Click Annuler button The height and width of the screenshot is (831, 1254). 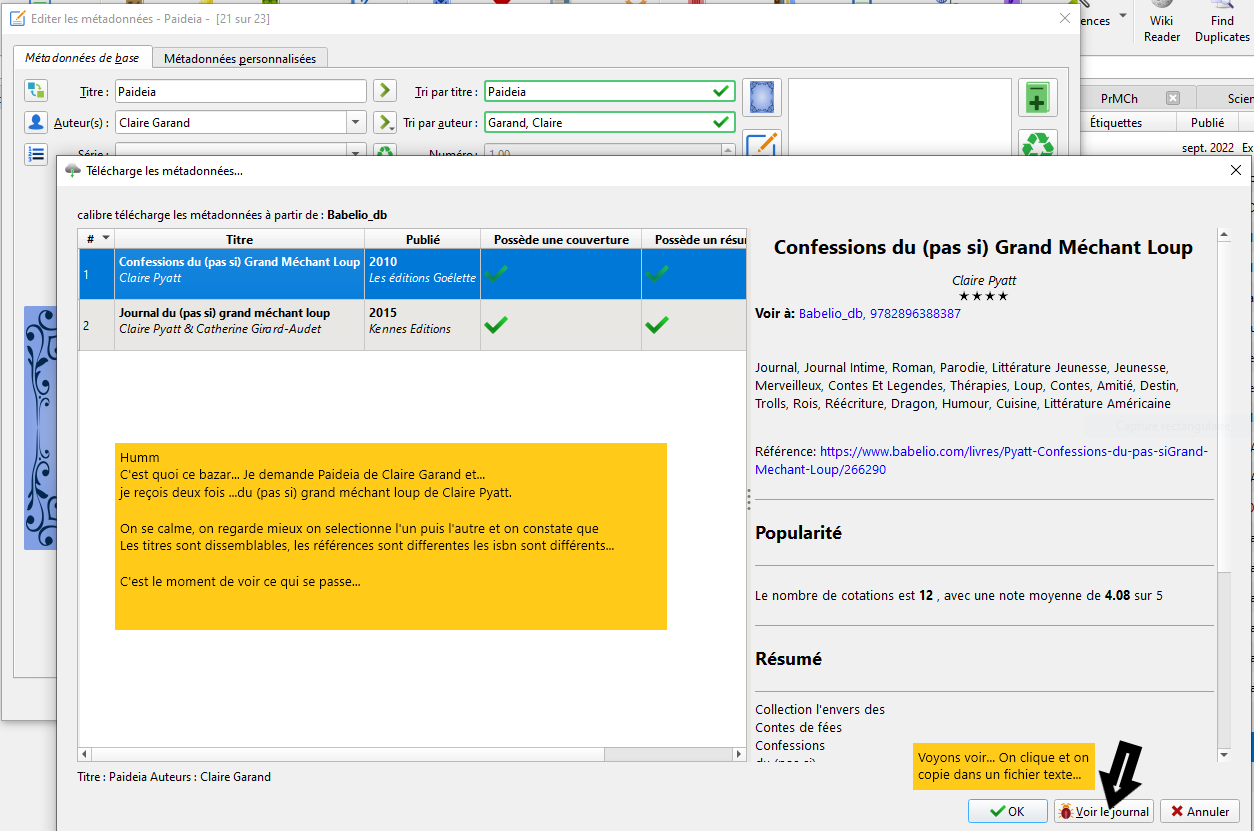[1200, 811]
